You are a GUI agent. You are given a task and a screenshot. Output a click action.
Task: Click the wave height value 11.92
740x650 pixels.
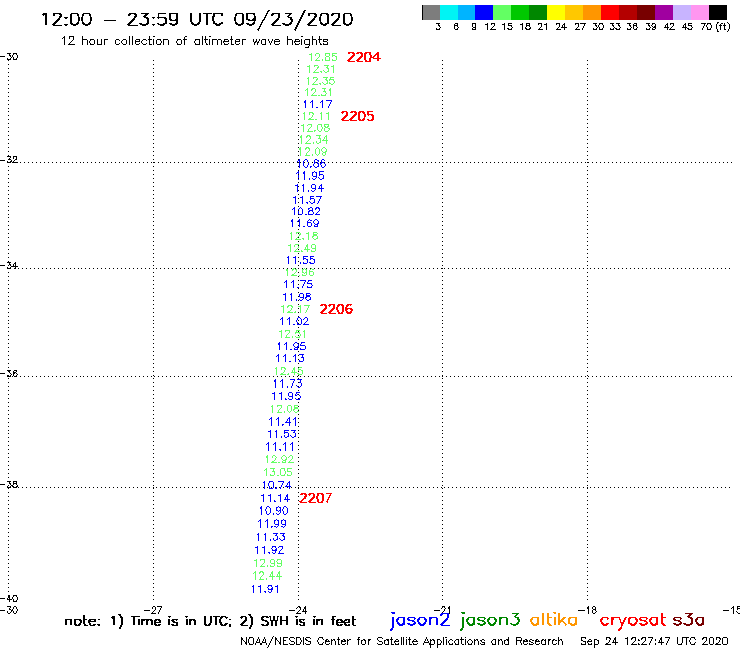pyautogui.click(x=269, y=550)
